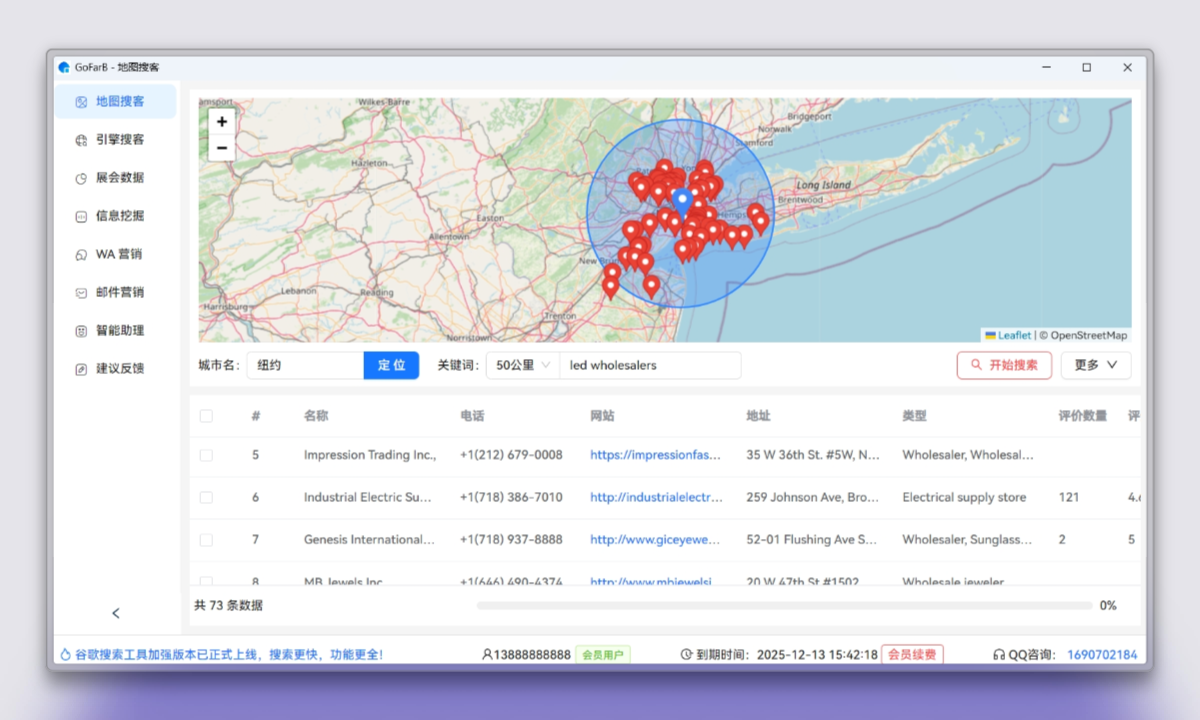The width and height of the screenshot is (1200, 720).
Task: Click phone number +1(718) 386-7010
Action: [x=511, y=497]
